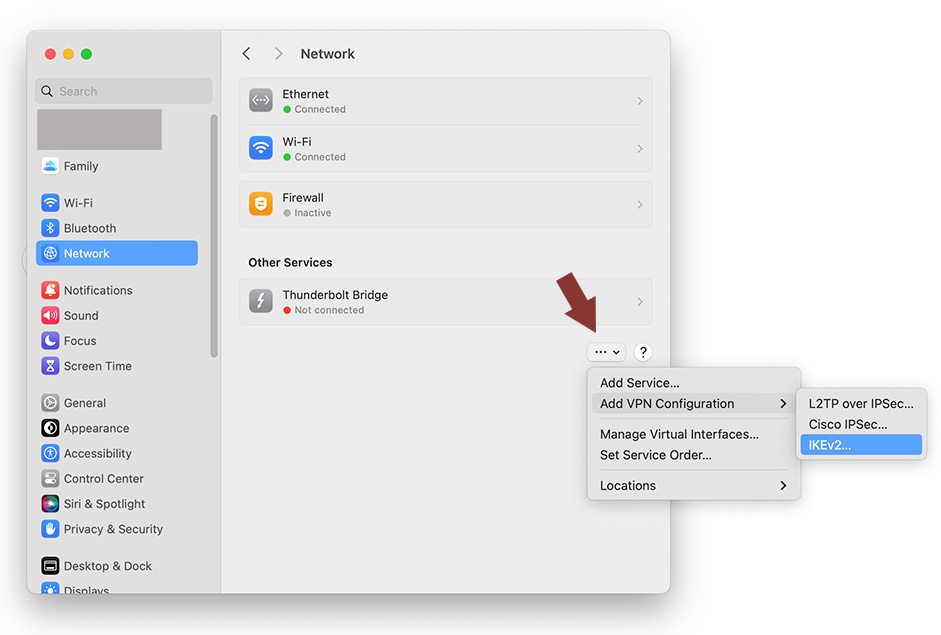Viewport: 941px width, 635px height.
Task: Click the Search input field
Action: click(124, 91)
